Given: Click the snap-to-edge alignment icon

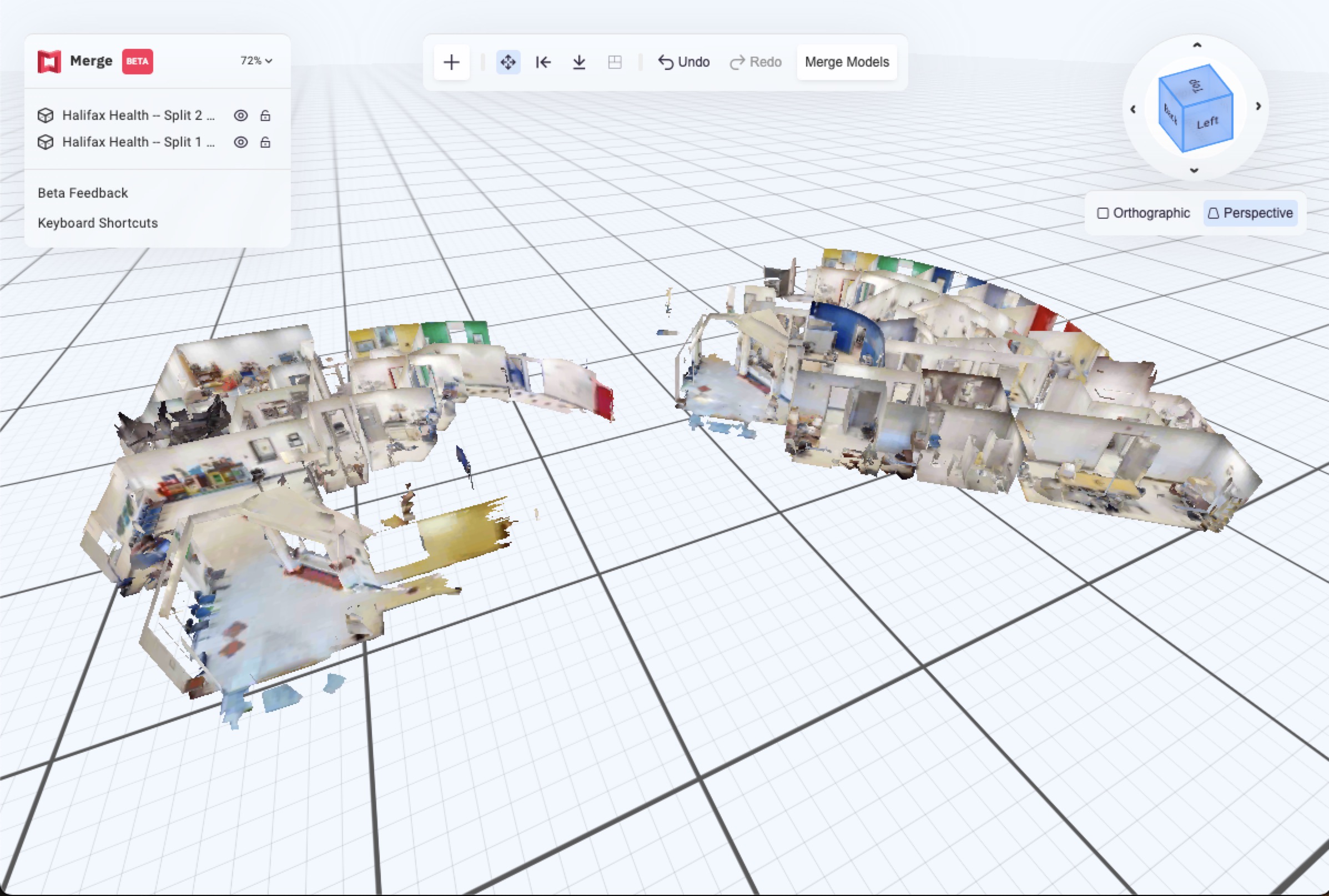Looking at the screenshot, I should point(543,62).
